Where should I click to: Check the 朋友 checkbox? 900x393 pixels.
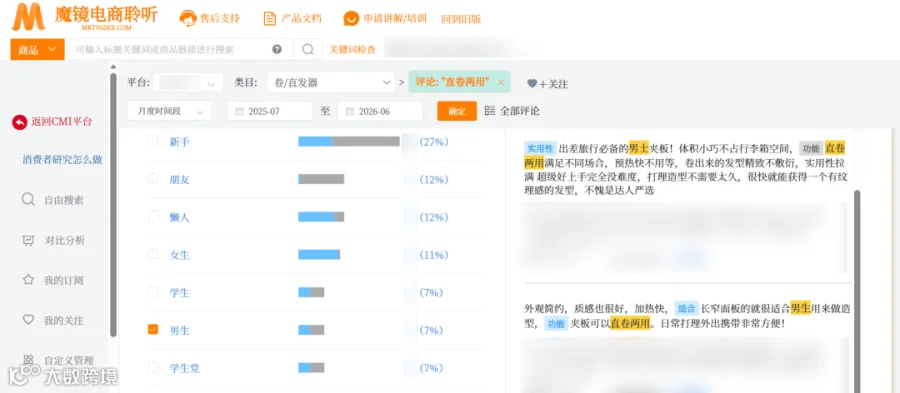coord(153,178)
